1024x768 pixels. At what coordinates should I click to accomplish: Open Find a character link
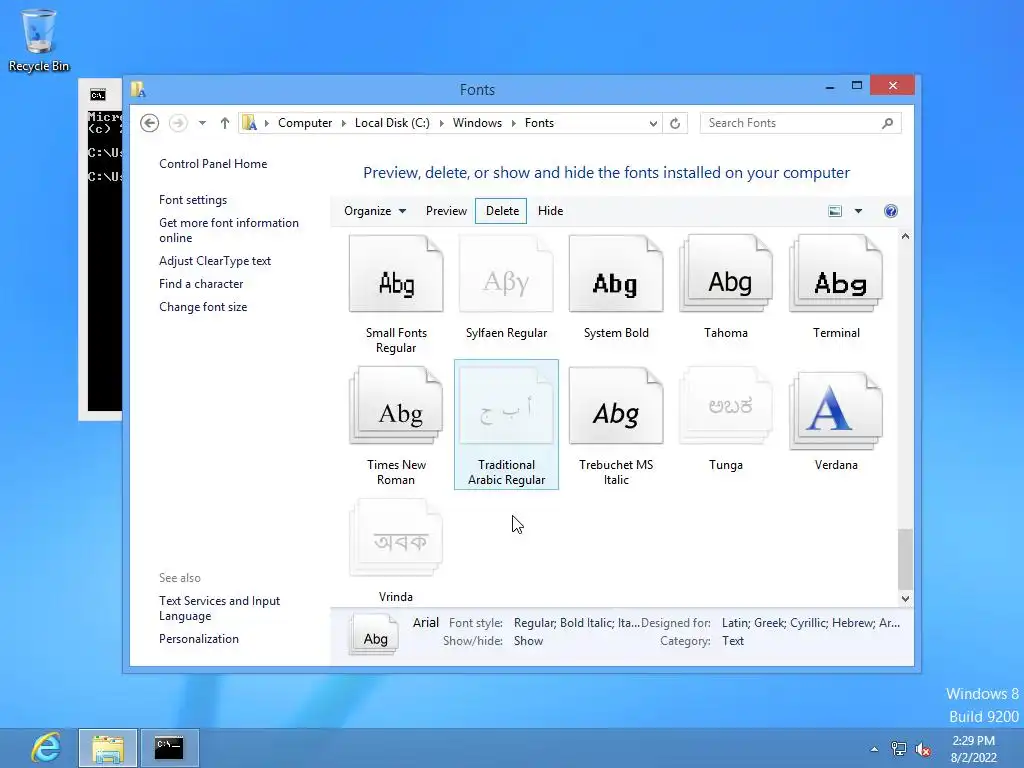coord(200,284)
